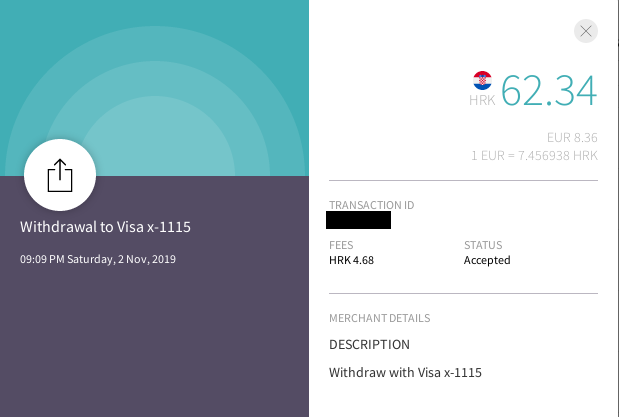The height and width of the screenshot is (417, 619).
Task: Click the EUR 8.36 converted amount
Action: pyautogui.click(x=572, y=137)
